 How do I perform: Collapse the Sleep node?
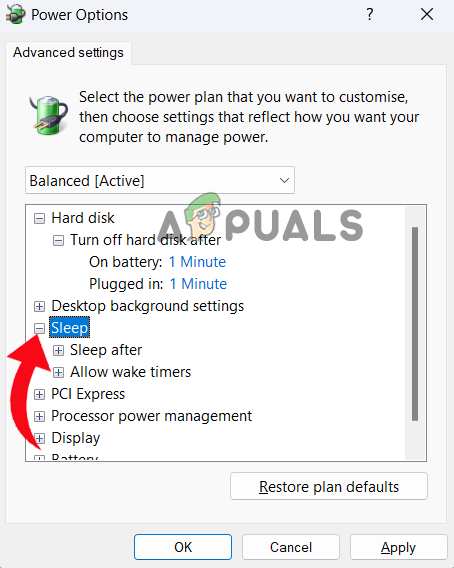tap(39, 329)
